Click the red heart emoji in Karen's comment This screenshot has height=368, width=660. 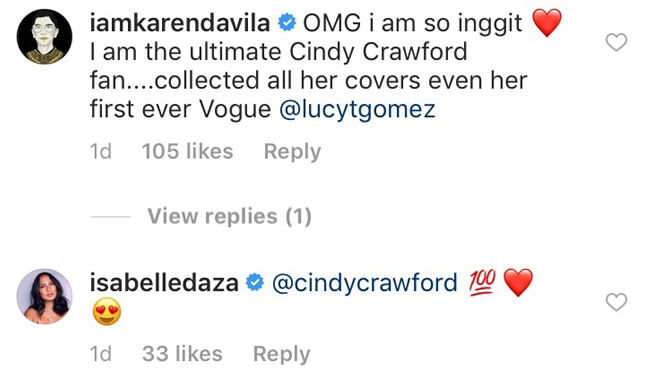click(547, 23)
